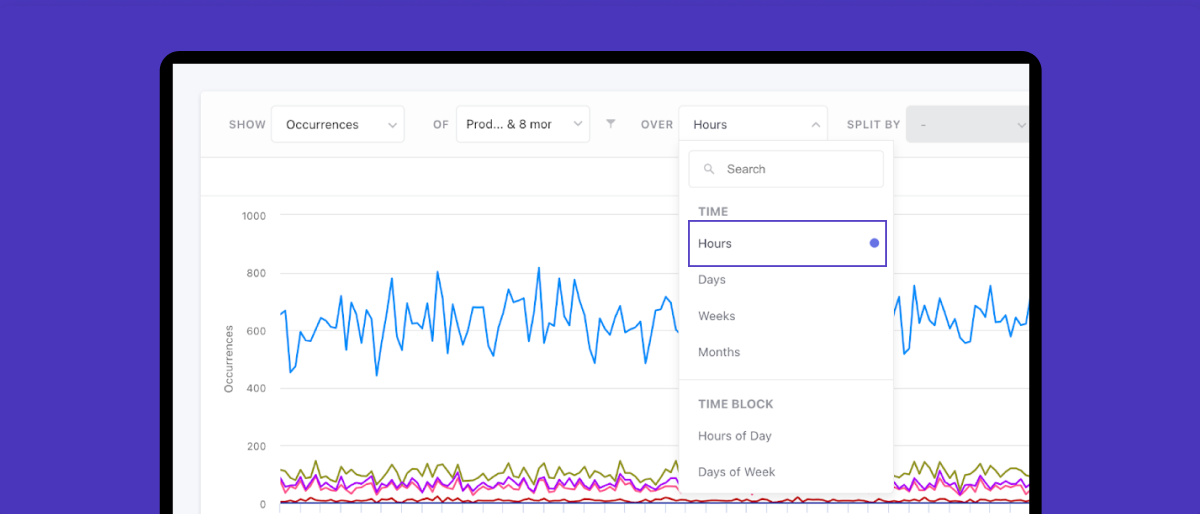Viewport: 1200px width, 514px height.
Task: Collapse the Hours dropdown using up chevron
Action: [815, 125]
